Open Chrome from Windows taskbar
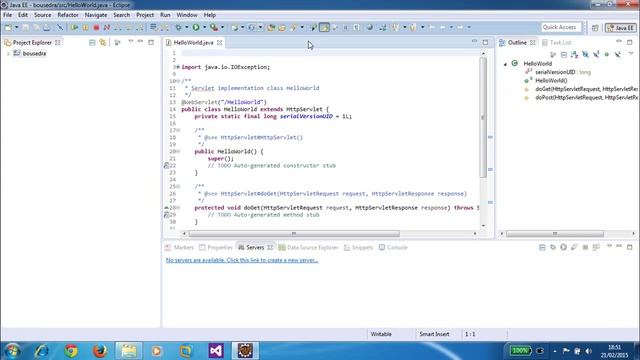 pos(71,351)
